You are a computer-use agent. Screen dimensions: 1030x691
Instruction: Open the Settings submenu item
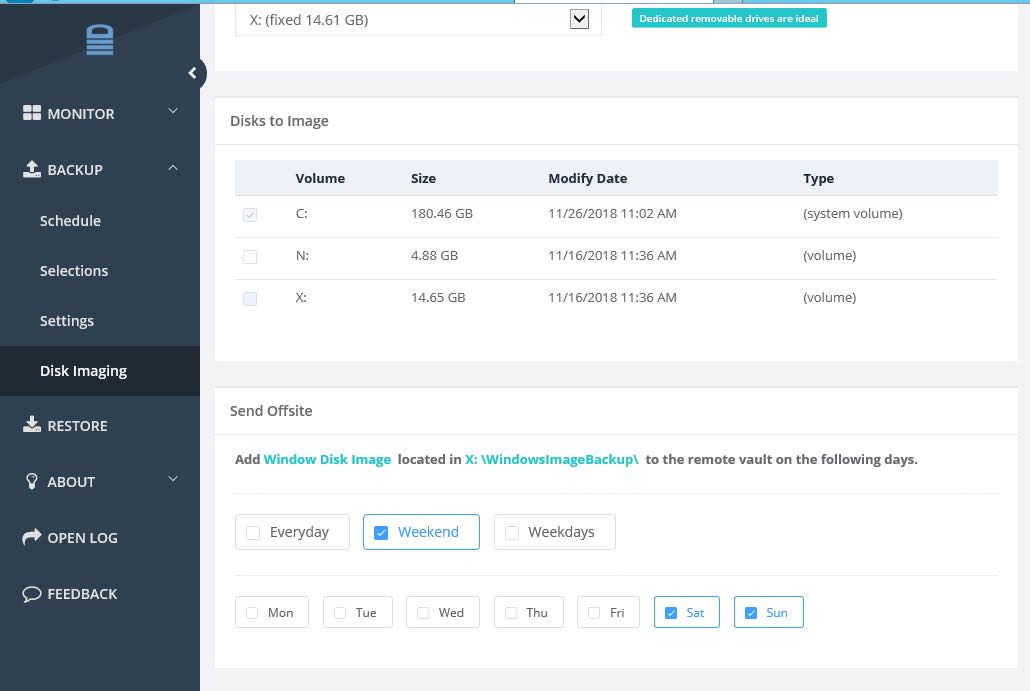tap(66, 321)
